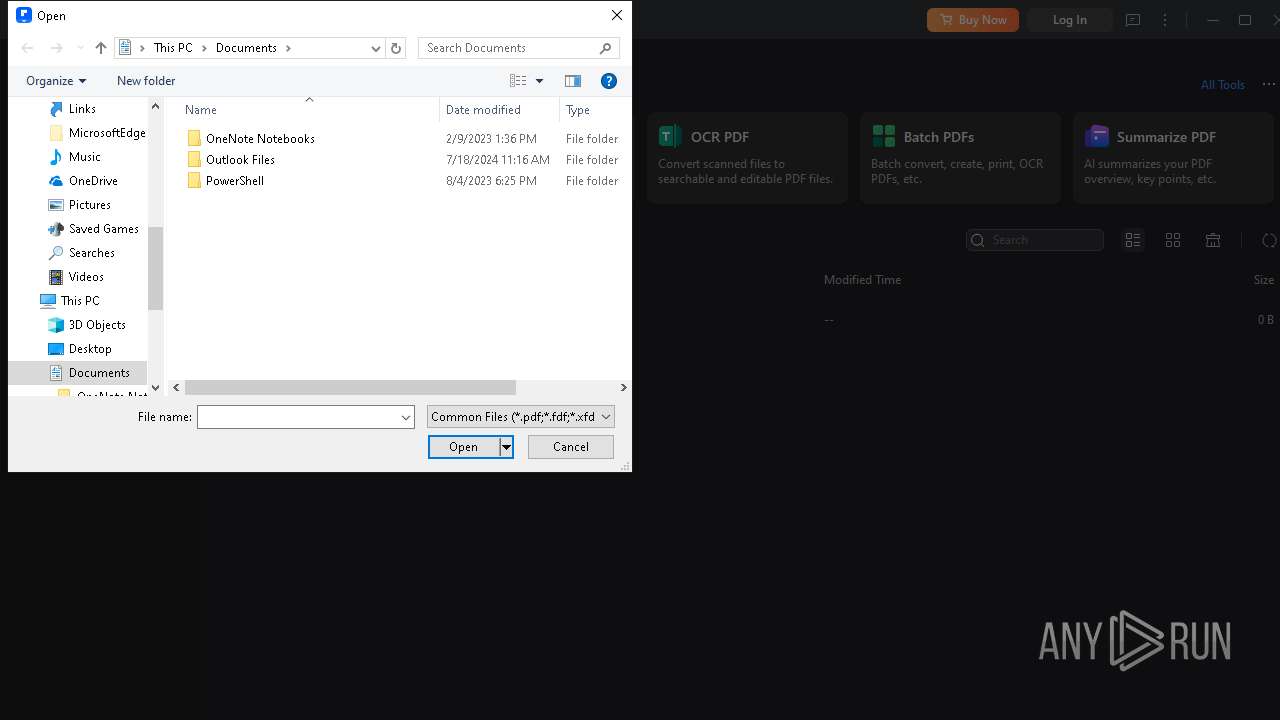Viewport: 1280px width, 720px height.
Task: Open Pictures in the navigation tree
Action: point(89,205)
